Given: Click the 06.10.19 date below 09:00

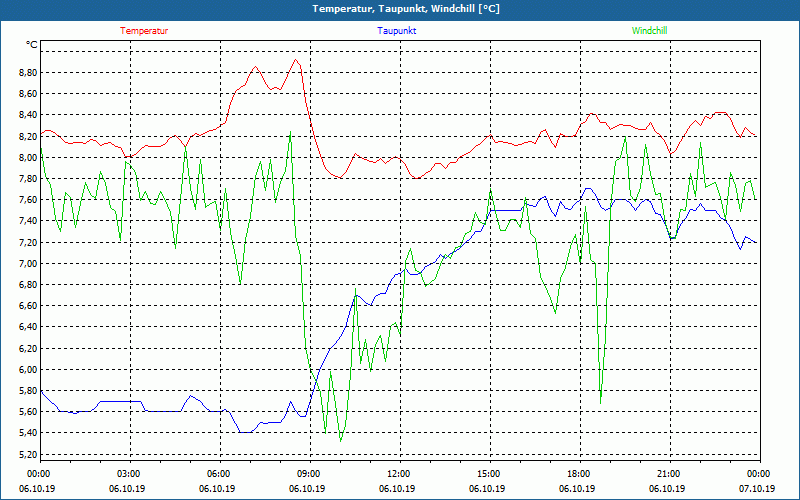Looking at the screenshot, I should 307,488.
